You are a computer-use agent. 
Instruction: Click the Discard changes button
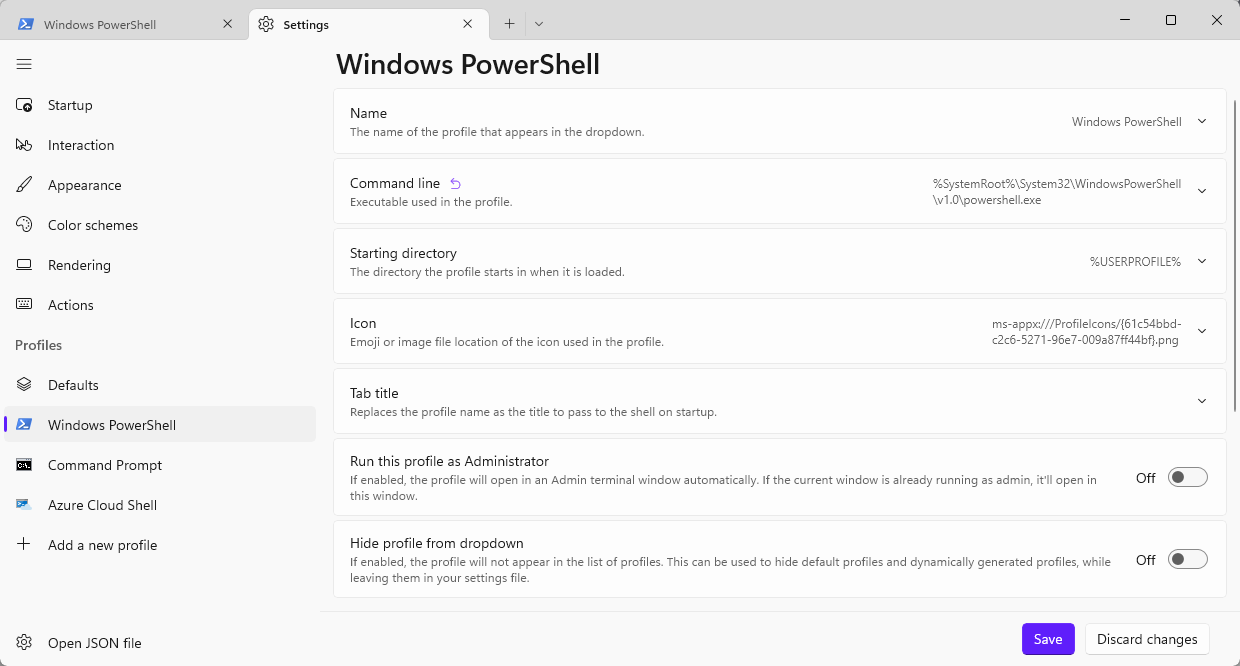pos(1147,639)
